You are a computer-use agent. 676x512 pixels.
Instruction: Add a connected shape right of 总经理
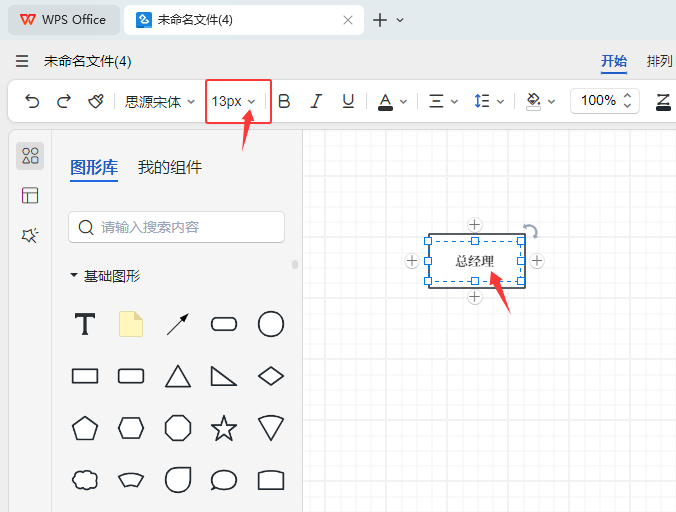click(537, 261)
